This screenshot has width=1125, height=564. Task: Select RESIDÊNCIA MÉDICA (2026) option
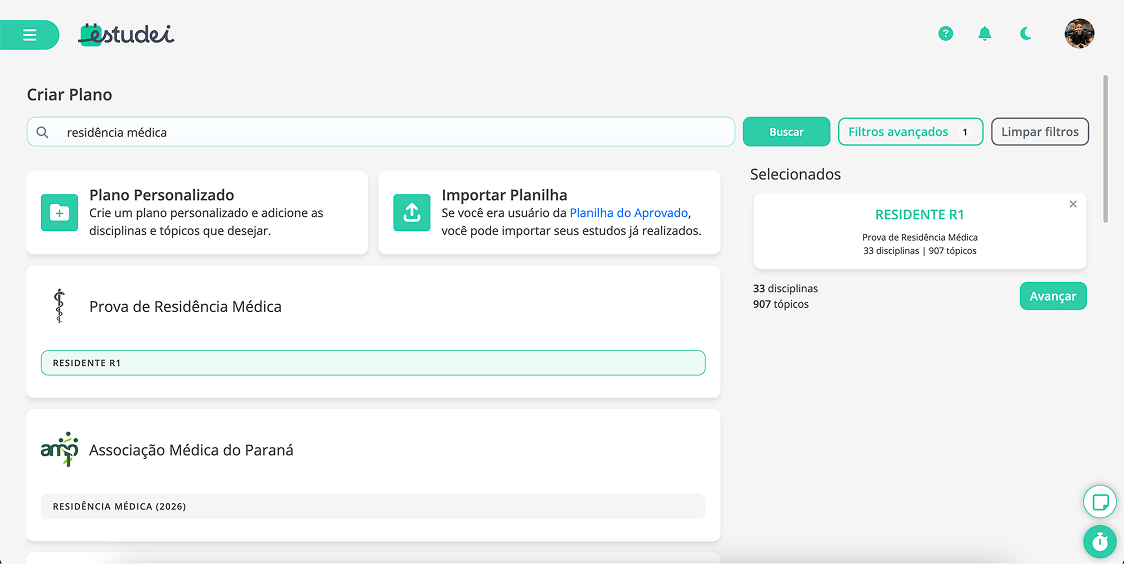(373, 506)
